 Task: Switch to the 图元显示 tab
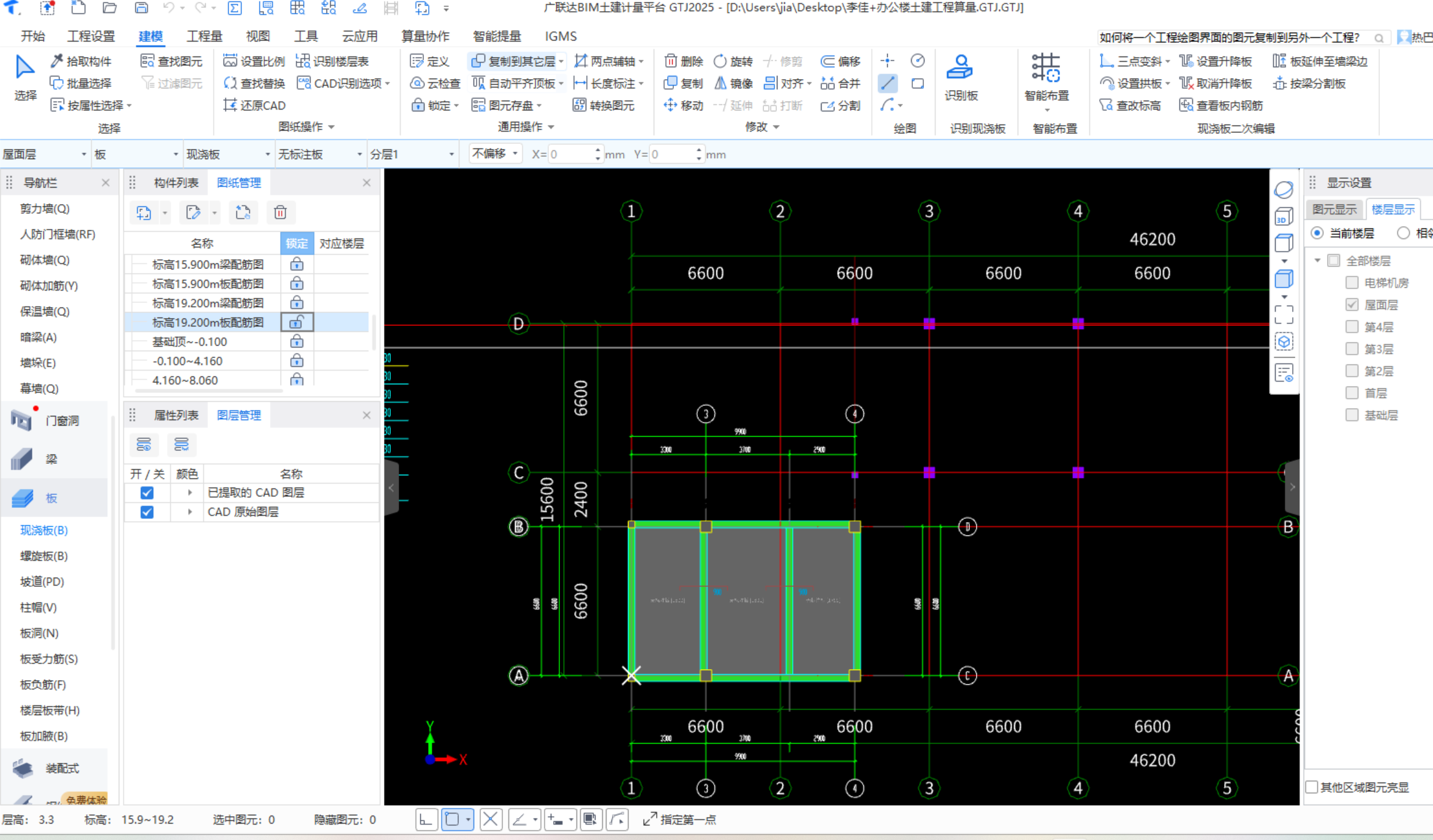[x=1334, y=210]
